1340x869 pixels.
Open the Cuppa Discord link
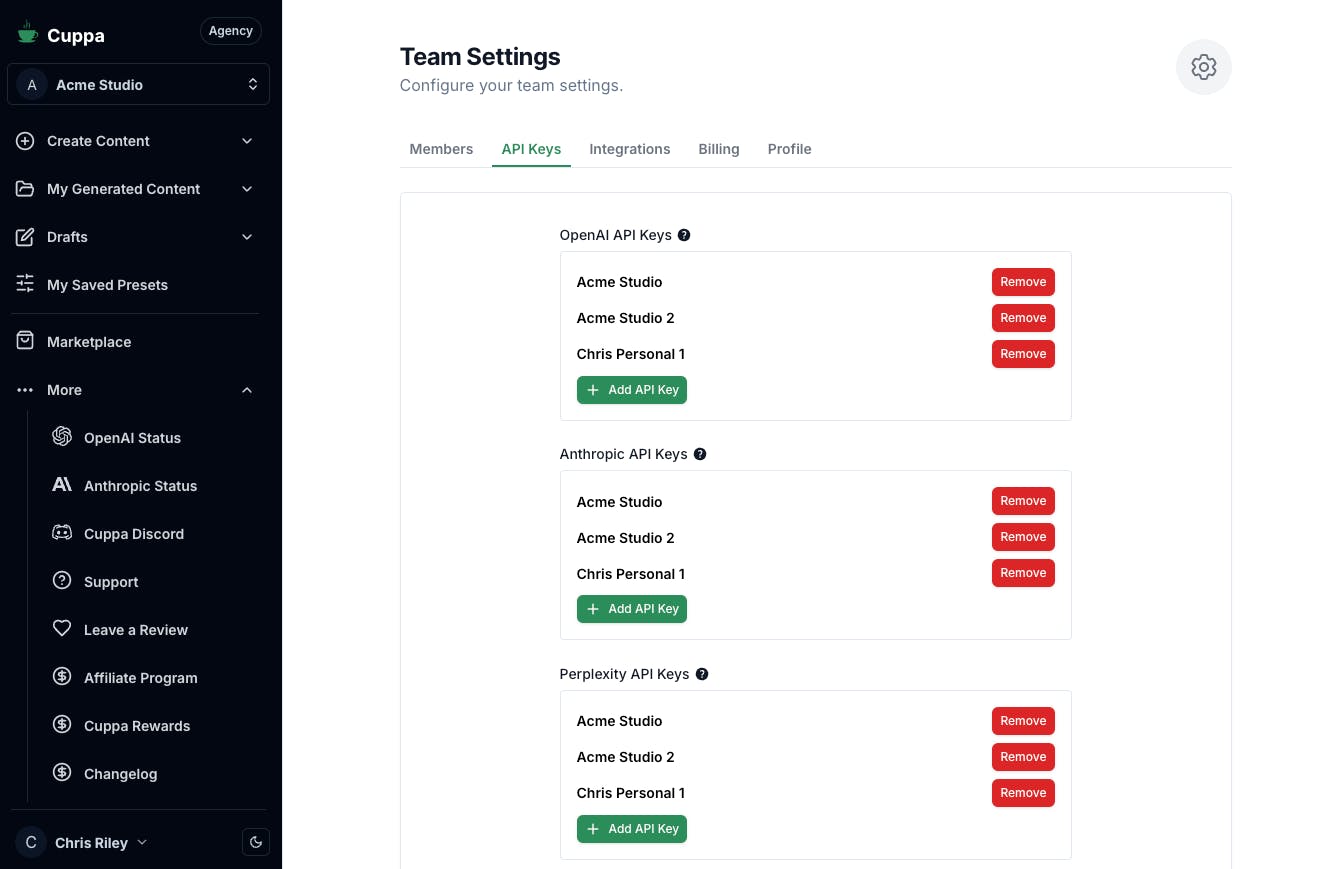[133, 534]
